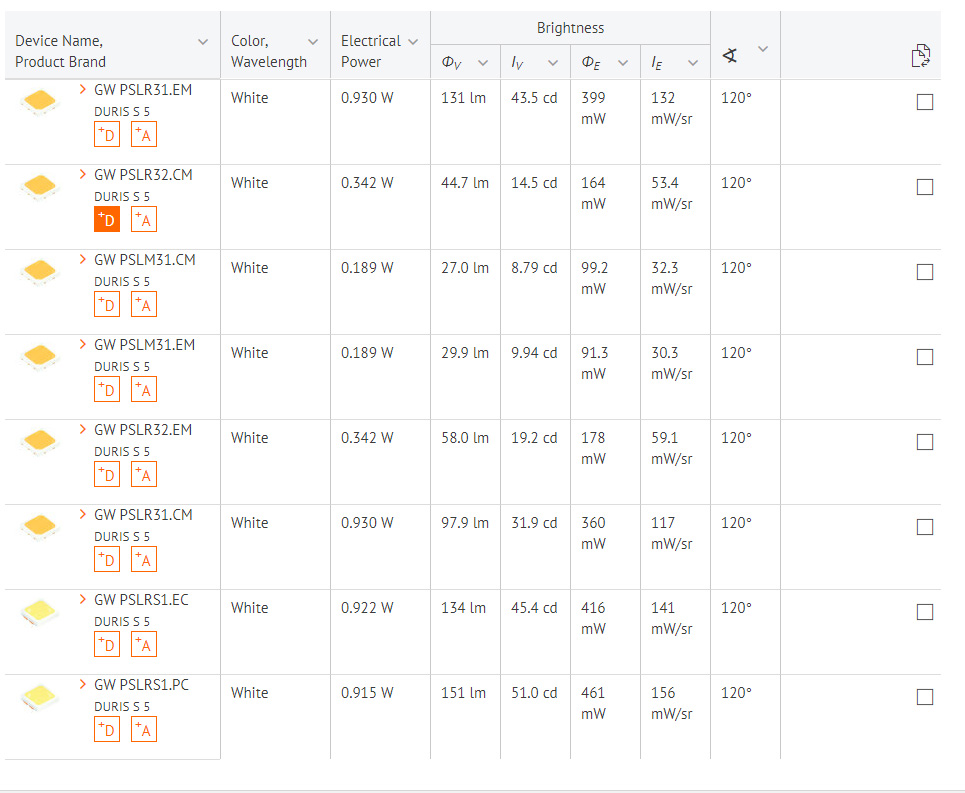Click the compare documents icon in header
The height and width of the screenshot is (793, 965).
(x=921, y=57)
